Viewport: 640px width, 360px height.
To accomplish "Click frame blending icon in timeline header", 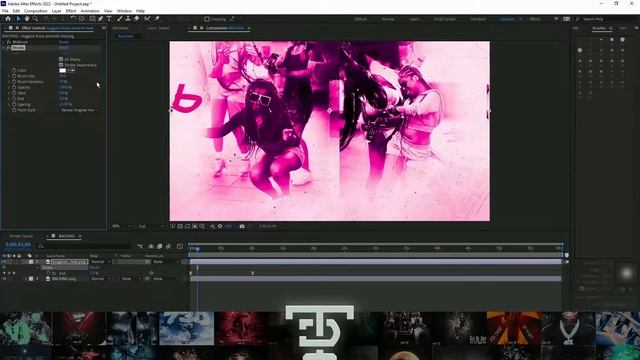I will (x=160, y=246).
